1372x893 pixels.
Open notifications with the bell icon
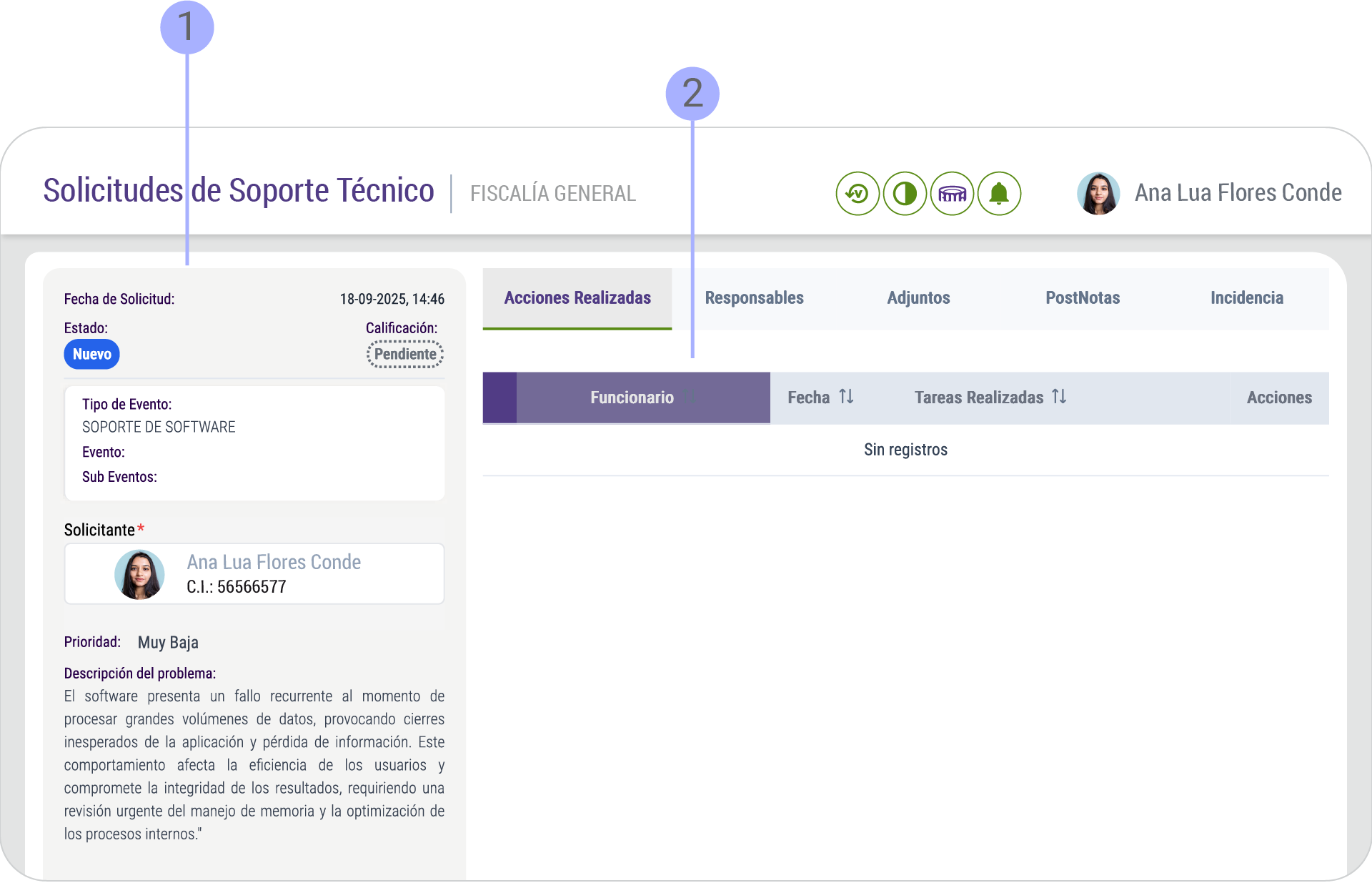[999, 193]
